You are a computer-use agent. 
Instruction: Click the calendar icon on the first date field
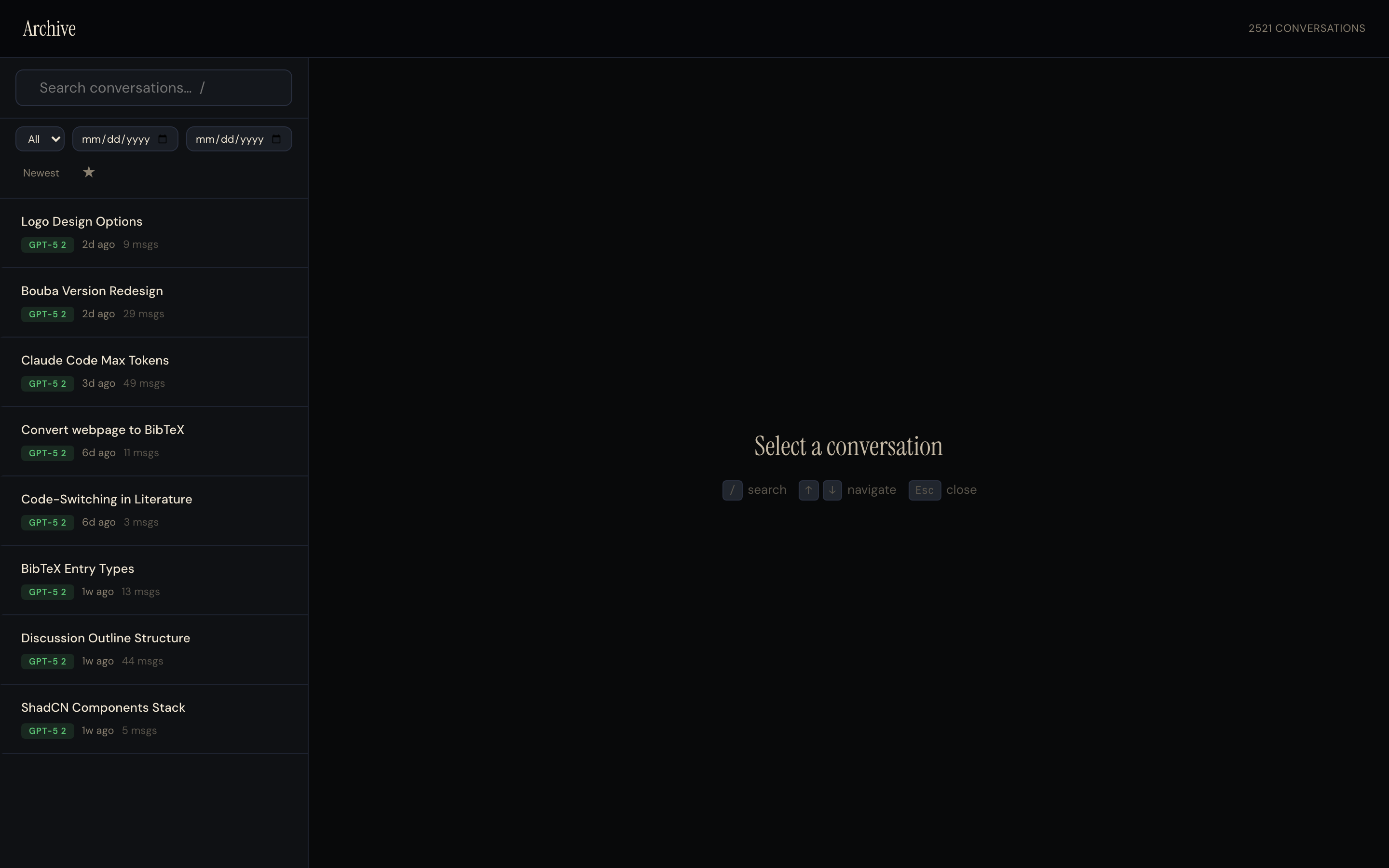[x=163, y=138]
